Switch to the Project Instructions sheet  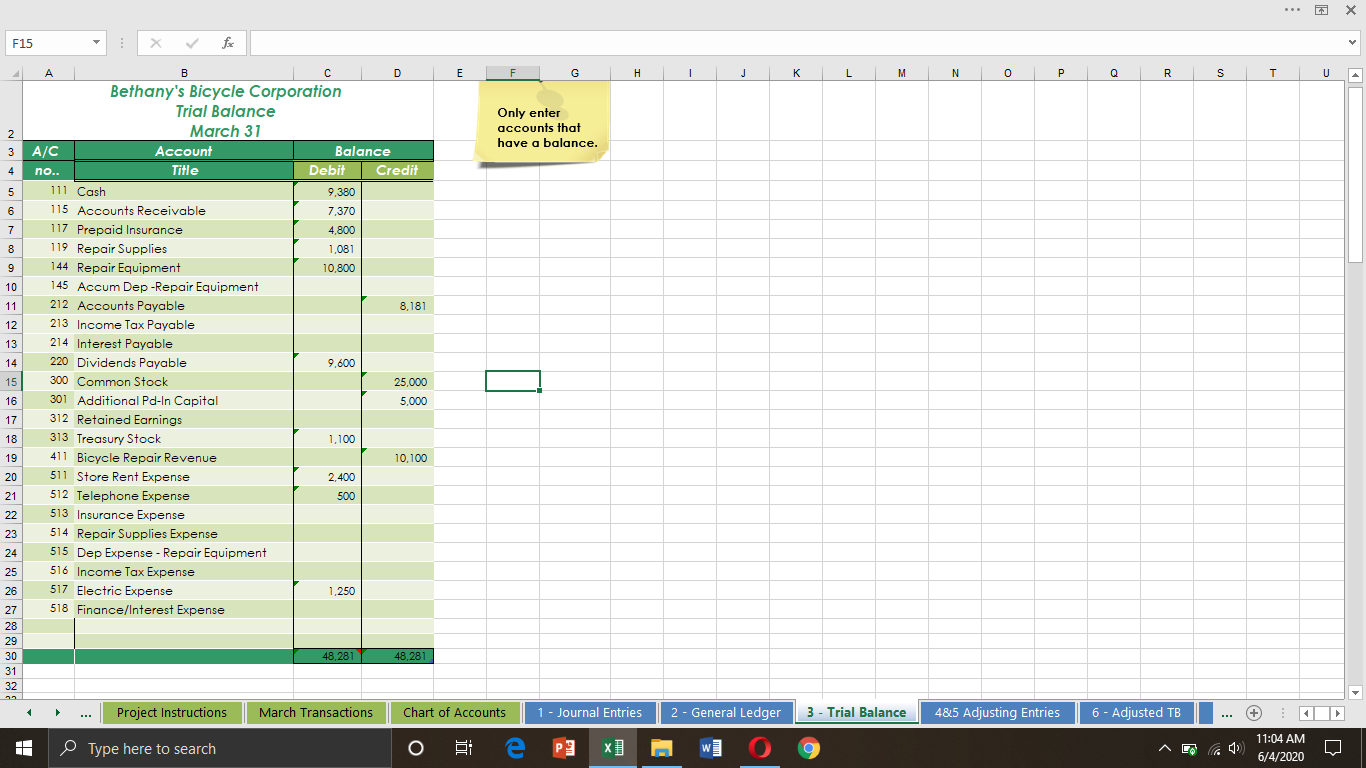[x=172, y=713]
